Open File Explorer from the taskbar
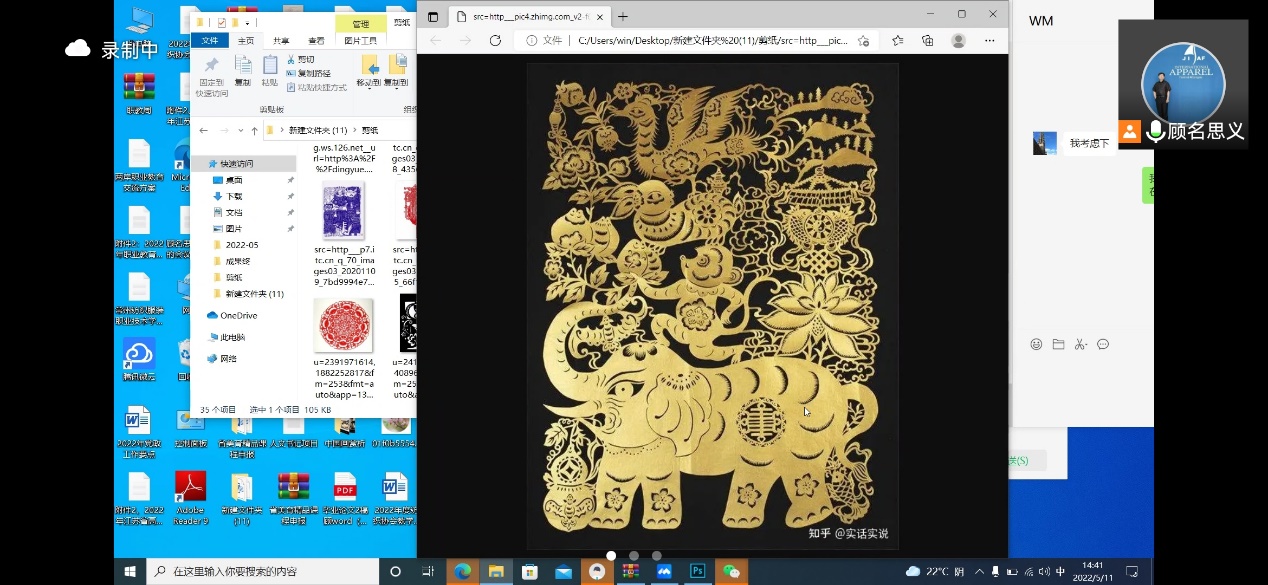The width and height of the screenshot is (1268, 585). click(x=495, y=571)
